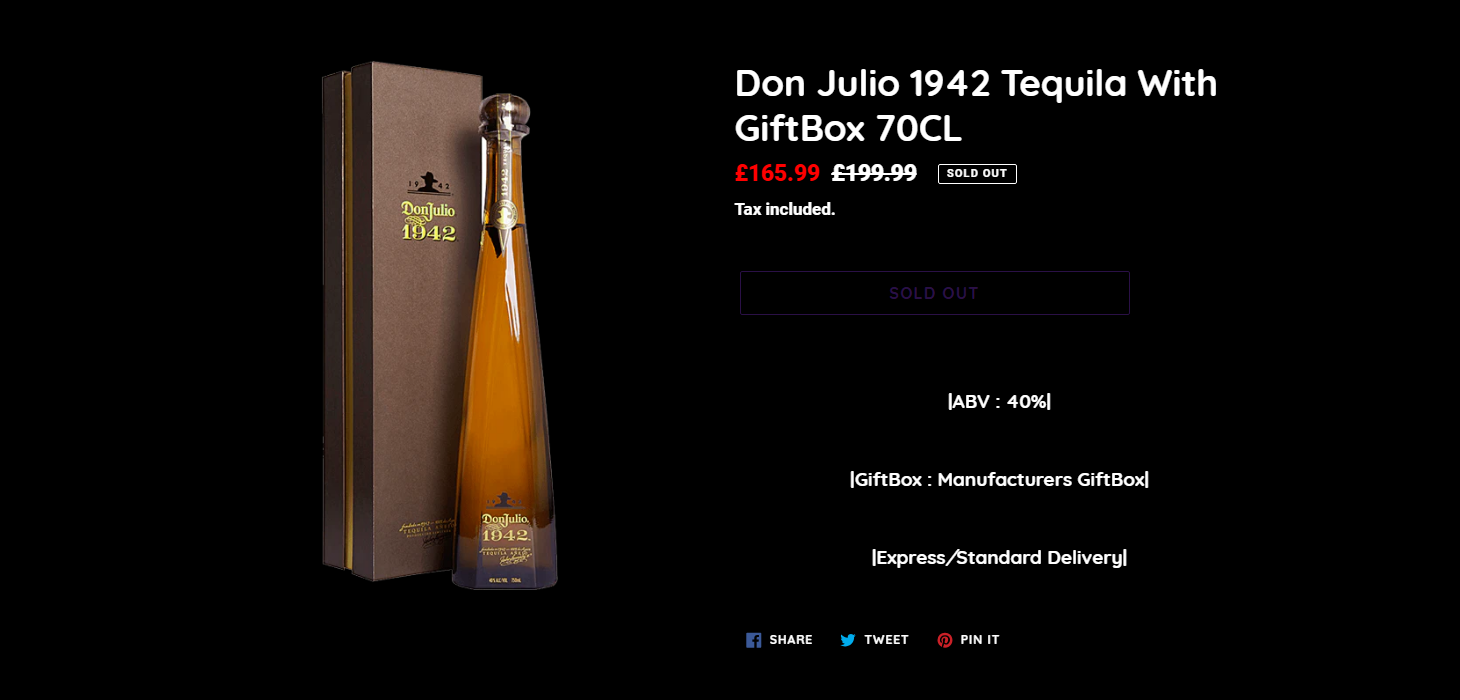Click the Pinterest logo icon
1460x700 pixels.
[x=944, y=640]
